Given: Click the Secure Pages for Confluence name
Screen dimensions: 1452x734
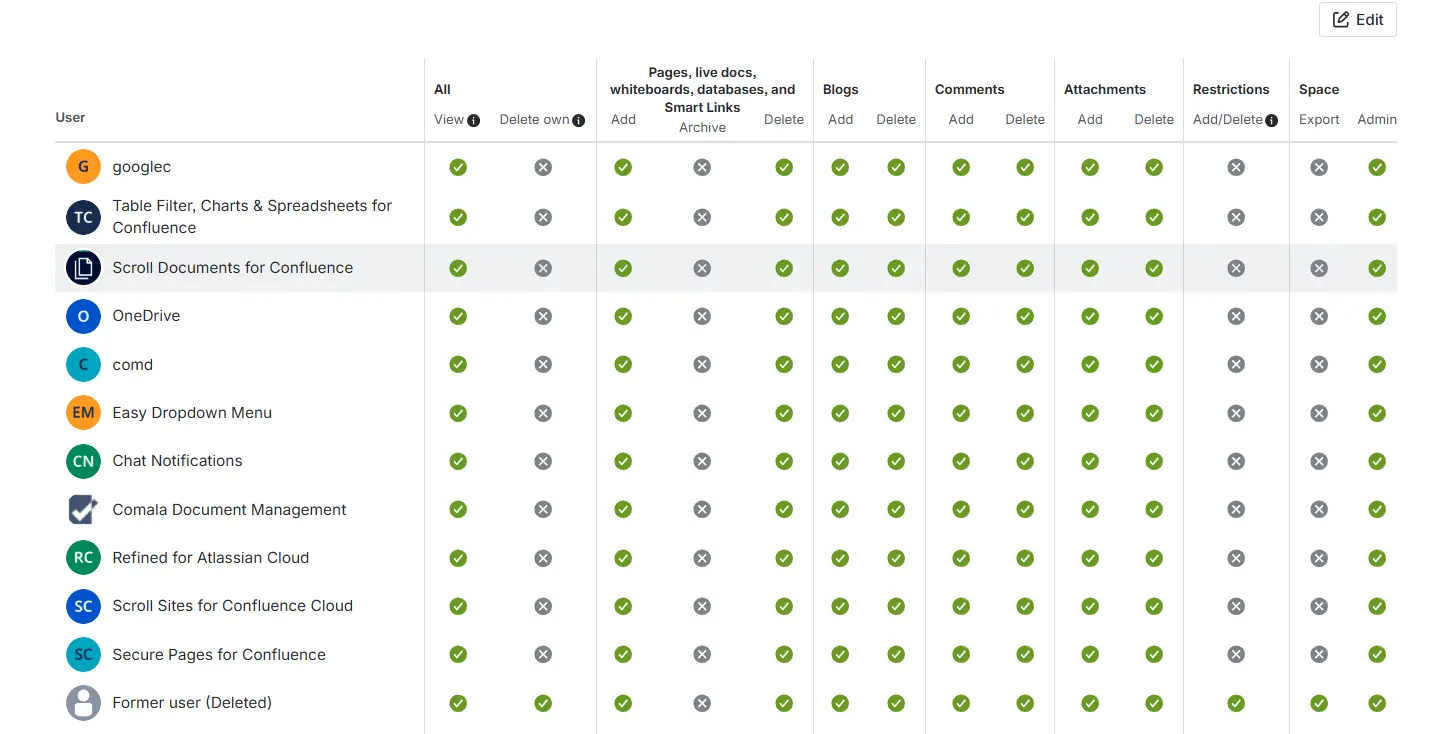Looking at the screenshot, I should click(219, 655).
